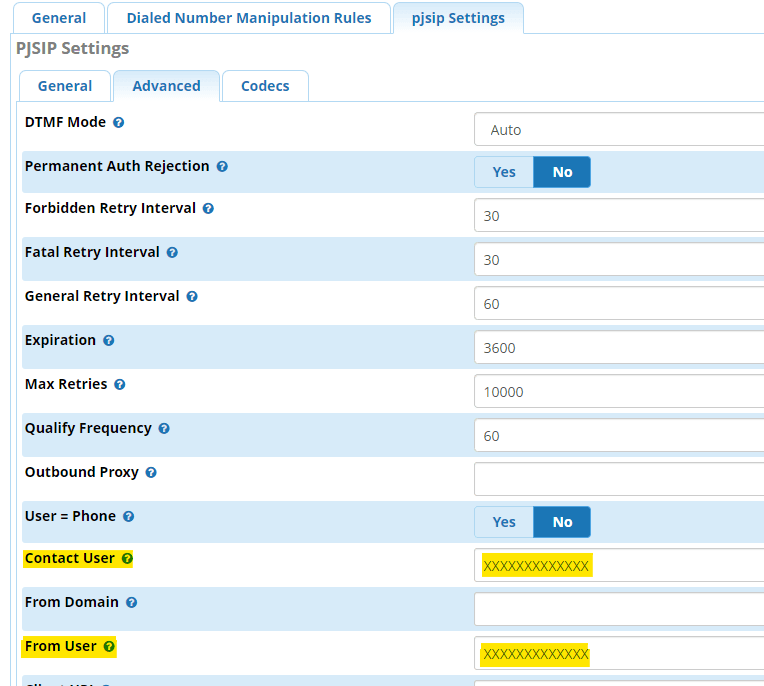Click the Contact User label text
Viewport: 764px width, 686px height.
point(70,558)
